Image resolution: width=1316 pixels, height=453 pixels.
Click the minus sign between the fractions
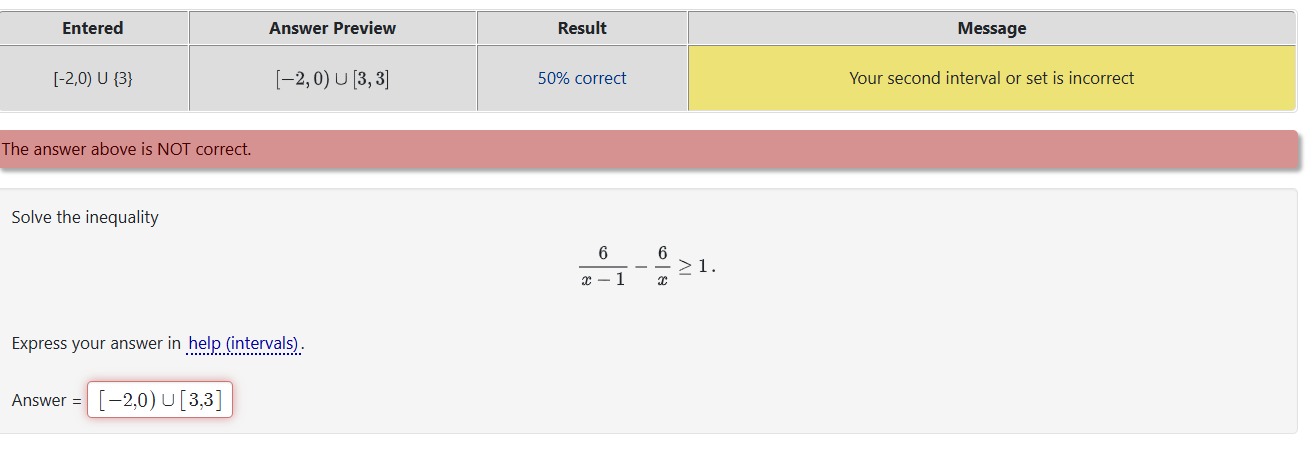pyautogui.click(x=640, y=267)
